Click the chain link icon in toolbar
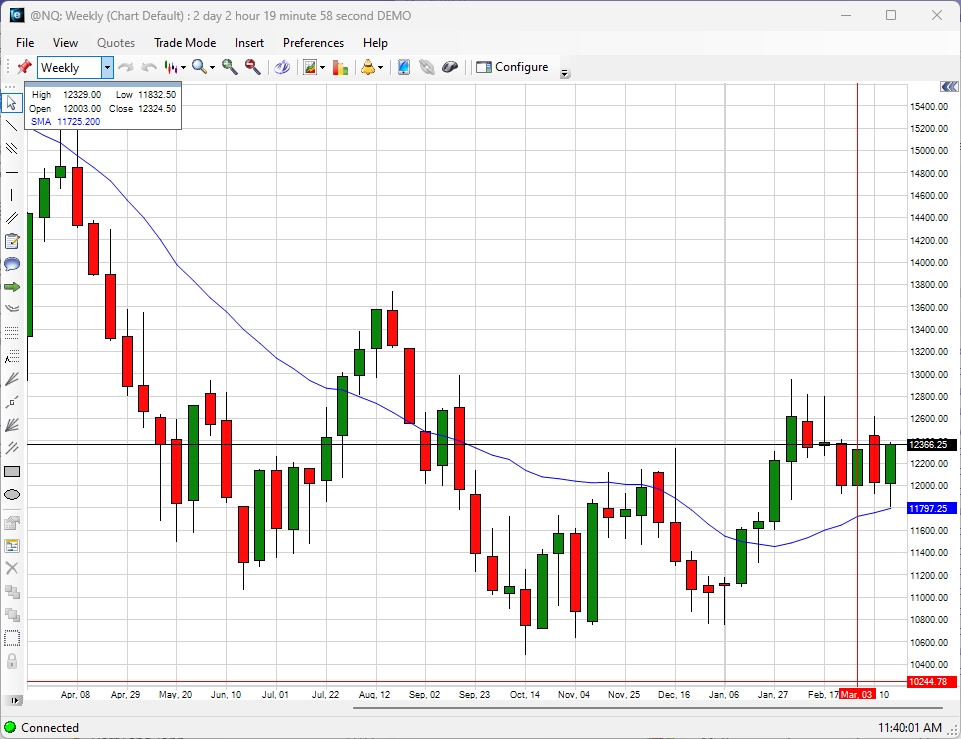This screenshot has height=739, width=961. pos(427,67)
